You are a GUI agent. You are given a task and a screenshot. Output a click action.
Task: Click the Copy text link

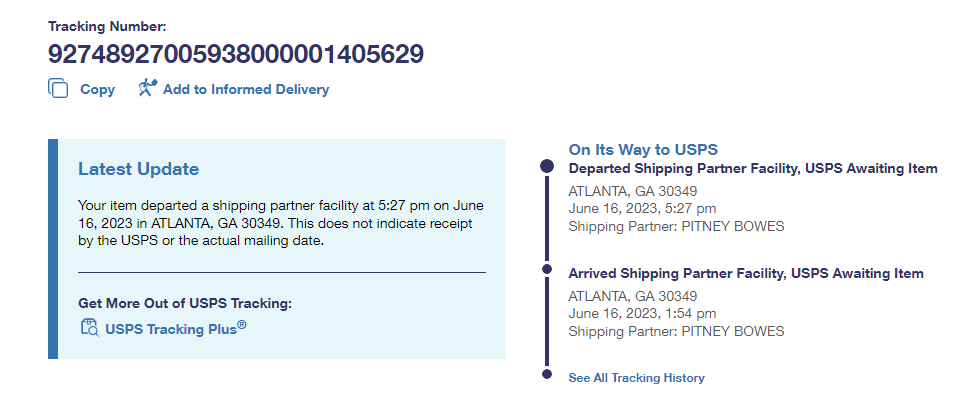coord(97,89)
